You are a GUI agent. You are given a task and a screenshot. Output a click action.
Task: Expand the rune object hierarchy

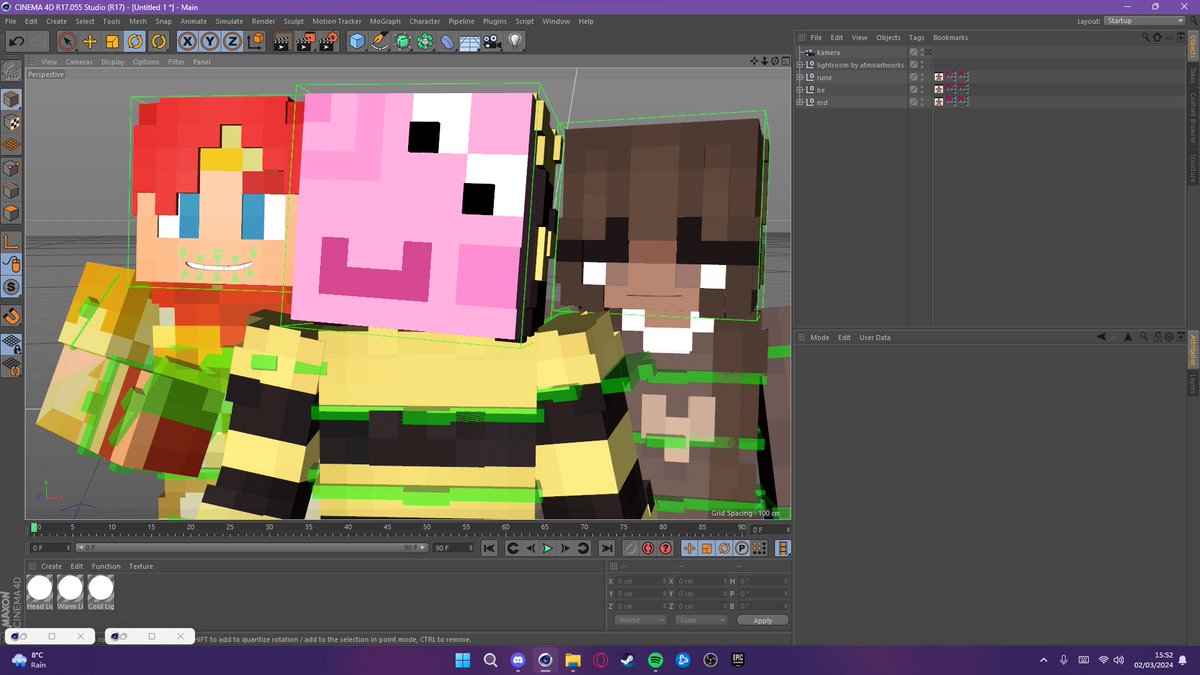pyautogui.click(x=800, y=77)
